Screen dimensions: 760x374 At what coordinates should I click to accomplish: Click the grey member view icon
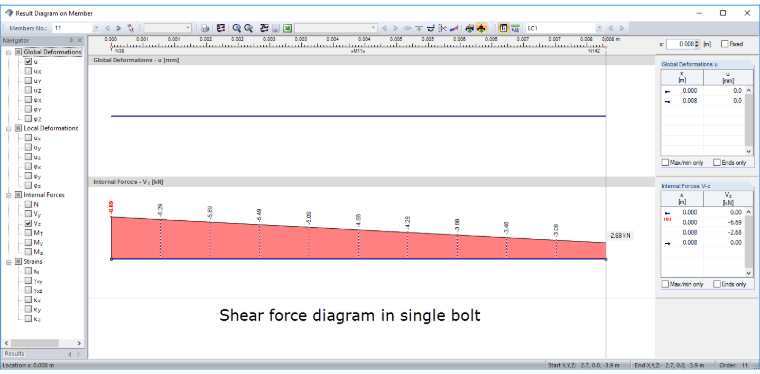[469, 28]
